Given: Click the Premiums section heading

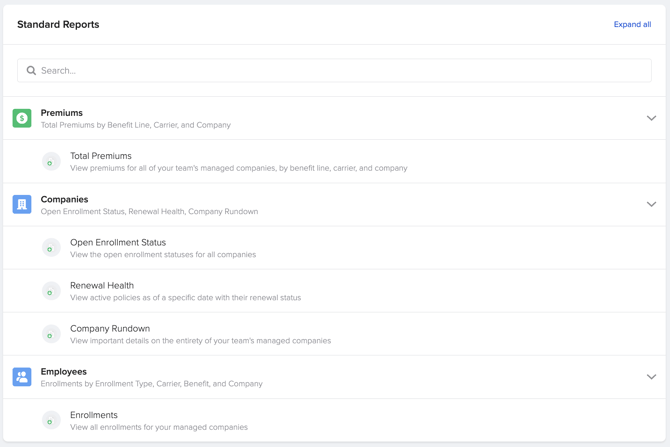Looking at the screenshot, I should [x=62, y=113].
